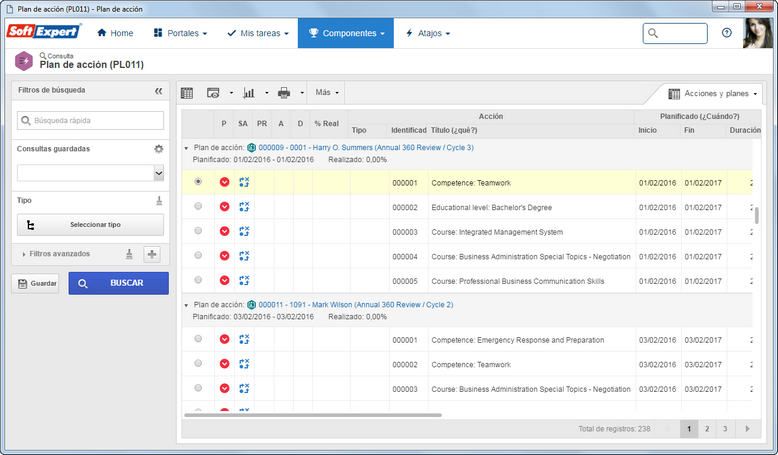Click the red priority icon for Competence: Teamwork 000001
The height and width of the screenshot is (455, 778).
(225, 182)
